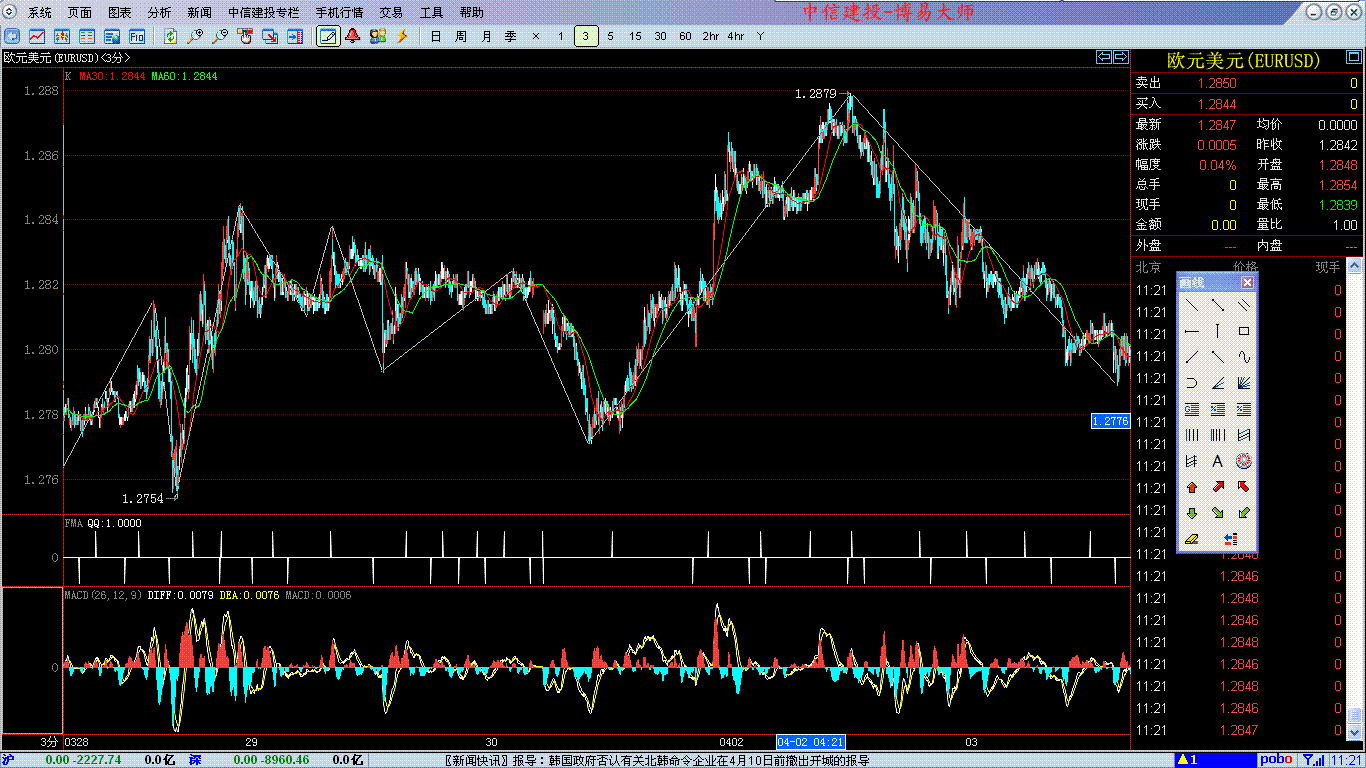The width and height of the screenshot is (1366, 768).
Task: Expand the round dropdown button beside 系统
Action: pyautogui.click(x=11, y=12)
